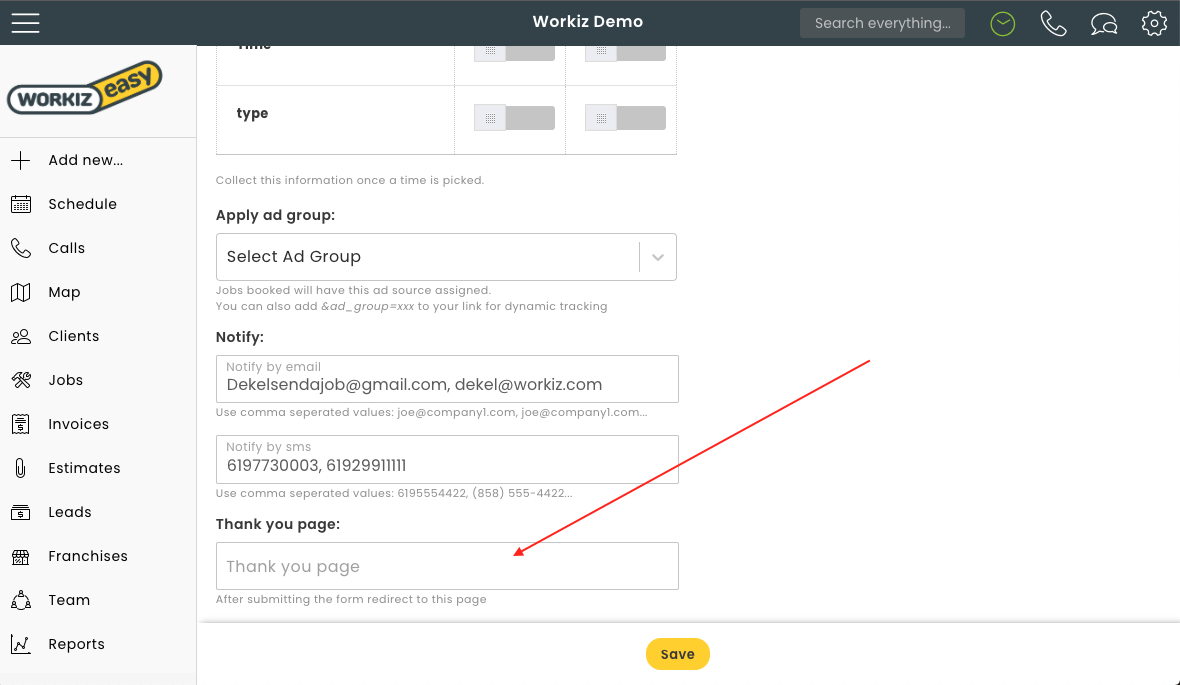The width and height of the screenshot is (1180, 685).
Task: Open the settings gear icon
Action: point(1154,23)
